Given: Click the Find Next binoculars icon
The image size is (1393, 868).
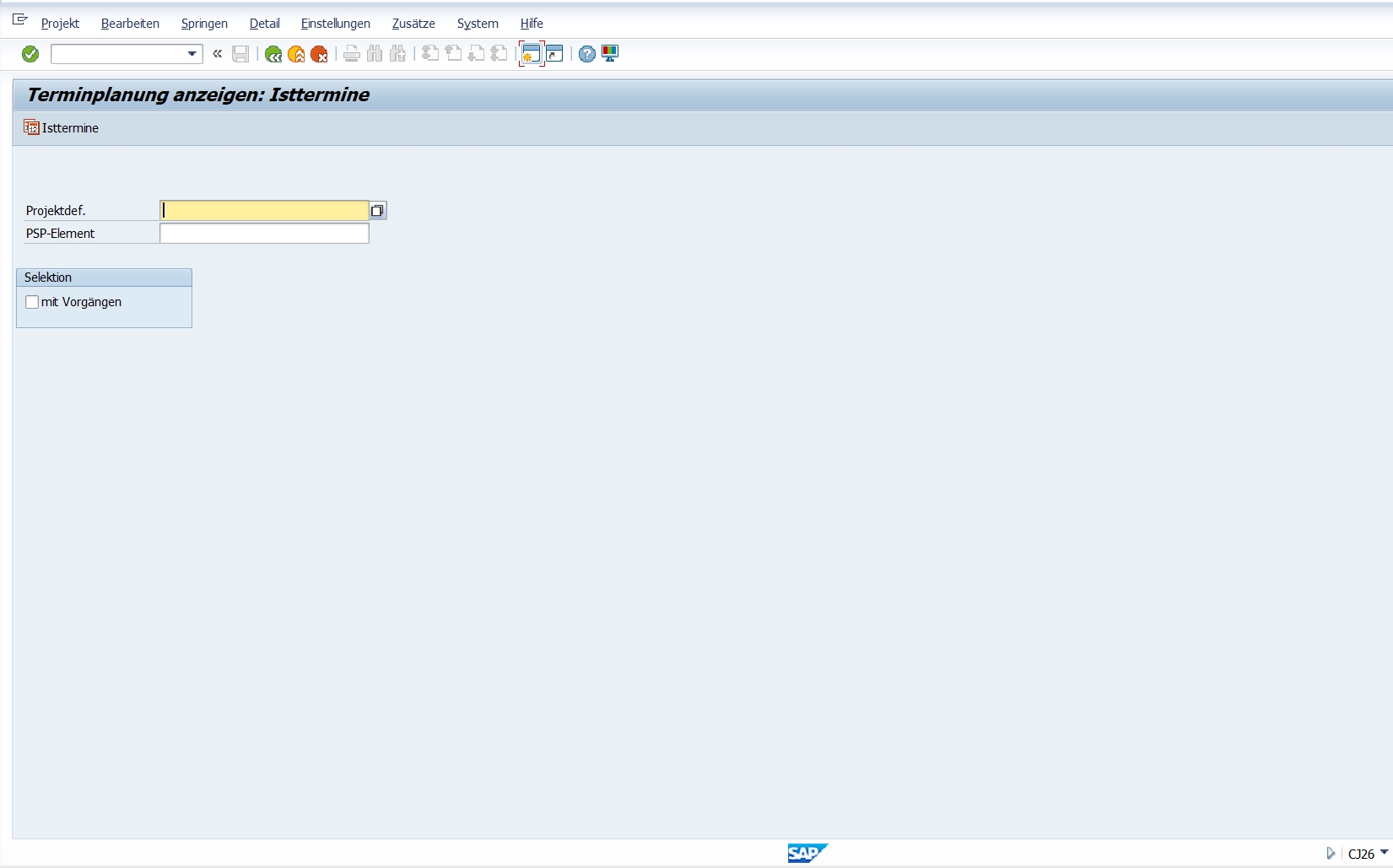Looking at the screenshot, I should coord(397,54).
